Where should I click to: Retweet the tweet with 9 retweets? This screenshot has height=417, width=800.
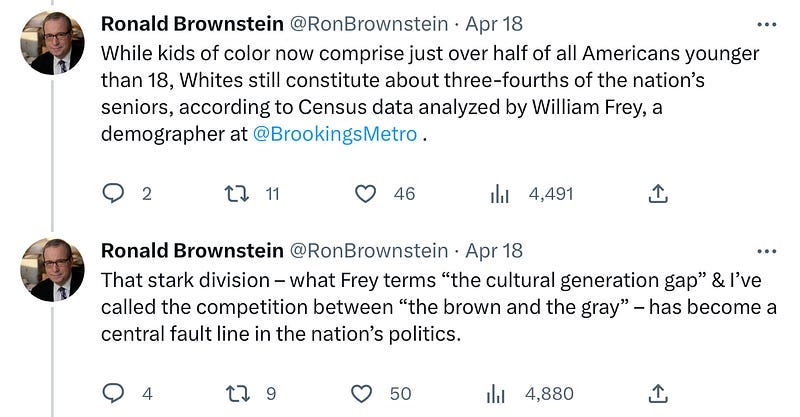(x=237, y=394)
